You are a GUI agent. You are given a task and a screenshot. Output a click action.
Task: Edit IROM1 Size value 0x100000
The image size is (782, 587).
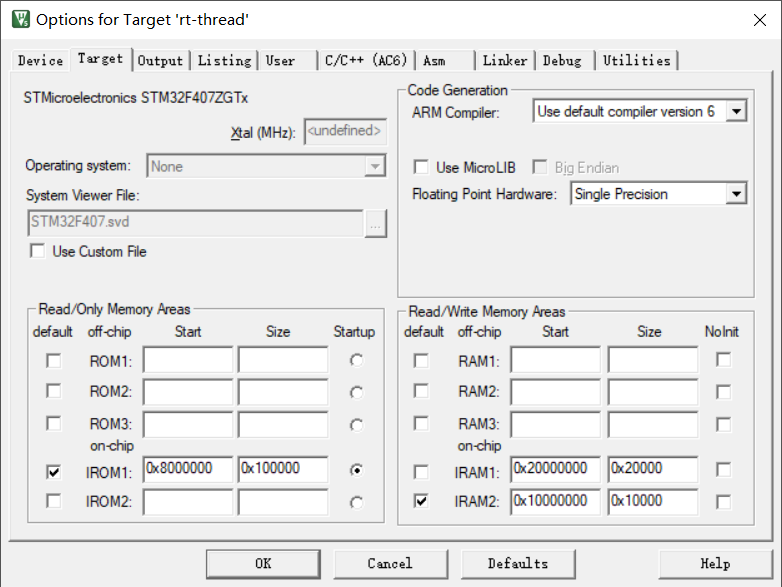tap(283, 469)
